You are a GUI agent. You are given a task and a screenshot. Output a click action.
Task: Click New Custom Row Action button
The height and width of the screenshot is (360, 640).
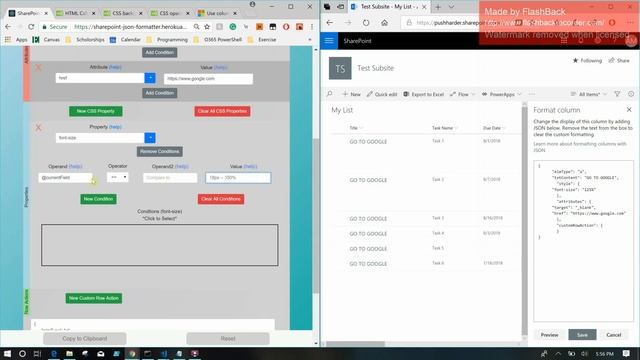coord(93,298)
